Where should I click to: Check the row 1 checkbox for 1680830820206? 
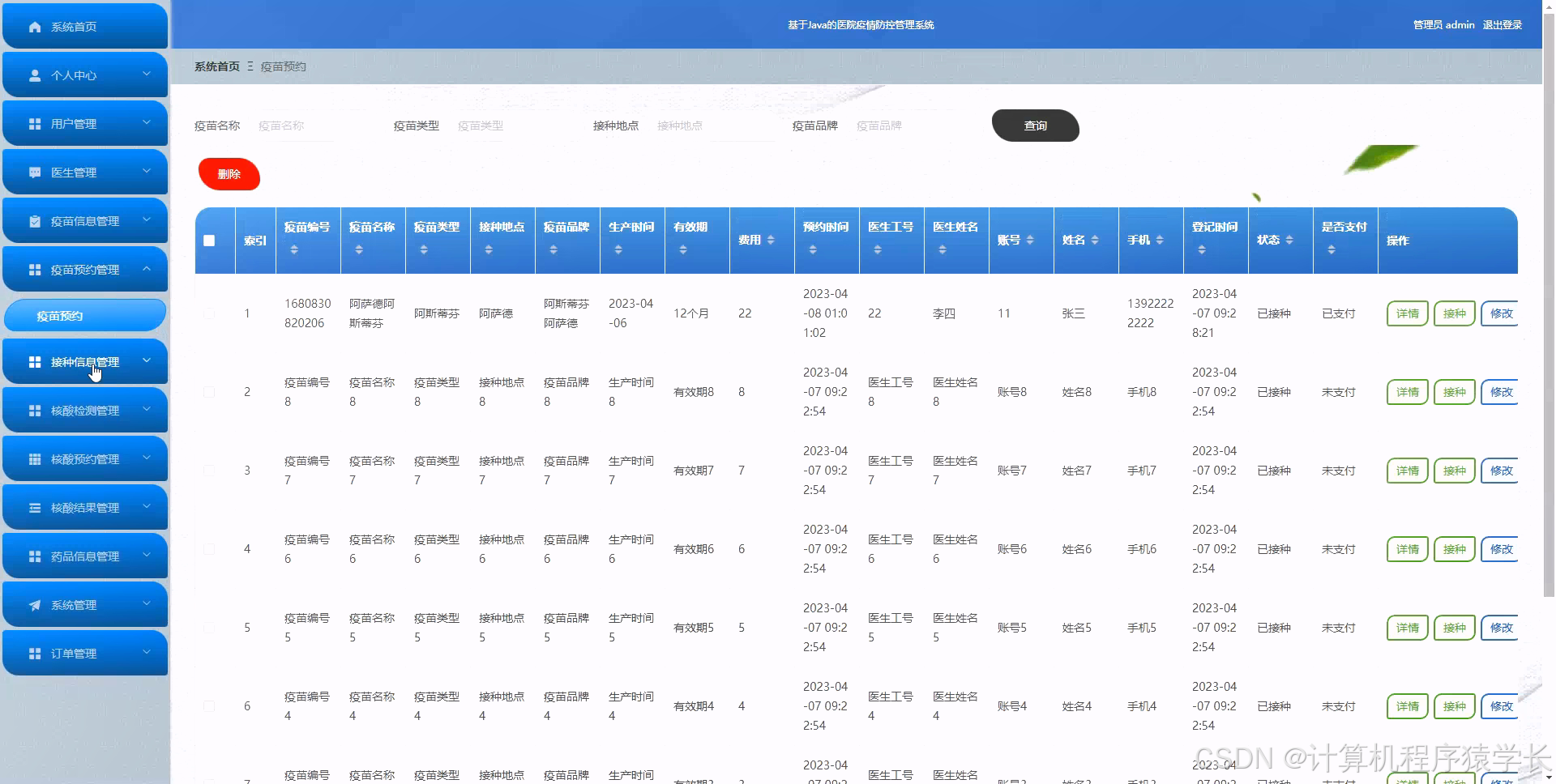click(209, 313)
